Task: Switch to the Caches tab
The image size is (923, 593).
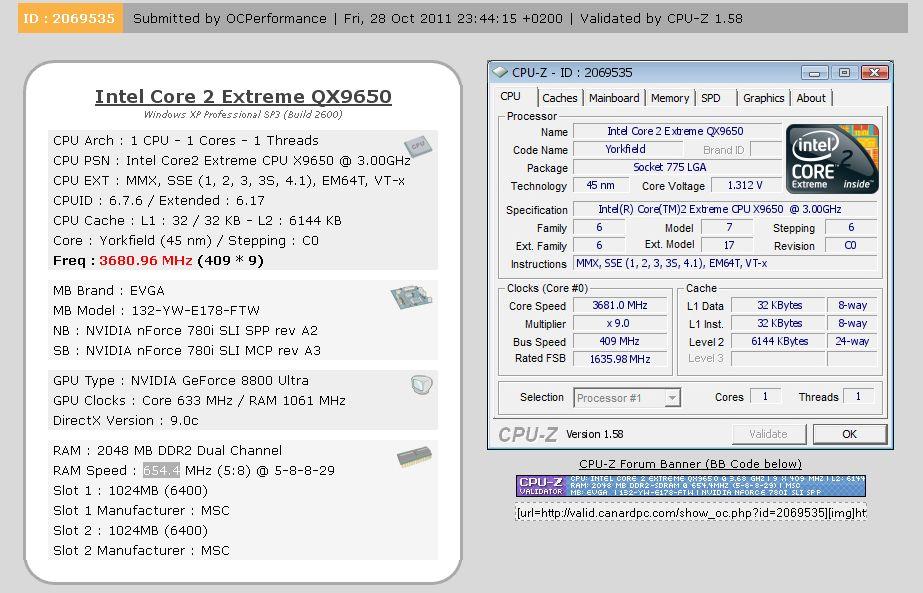Action: tap(559, 98)
